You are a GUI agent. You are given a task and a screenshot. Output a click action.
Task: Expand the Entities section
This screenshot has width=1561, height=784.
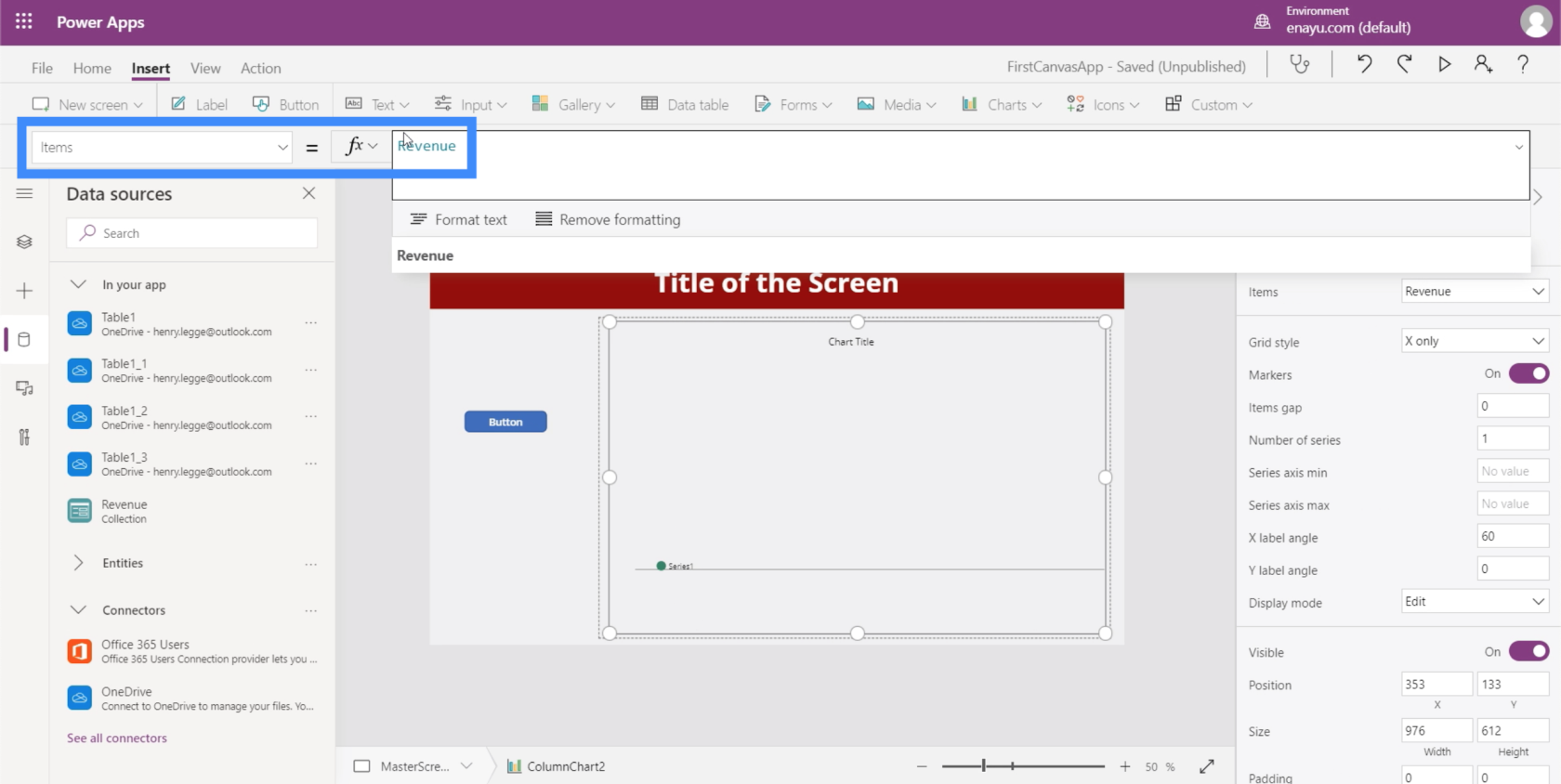[79, 563]
